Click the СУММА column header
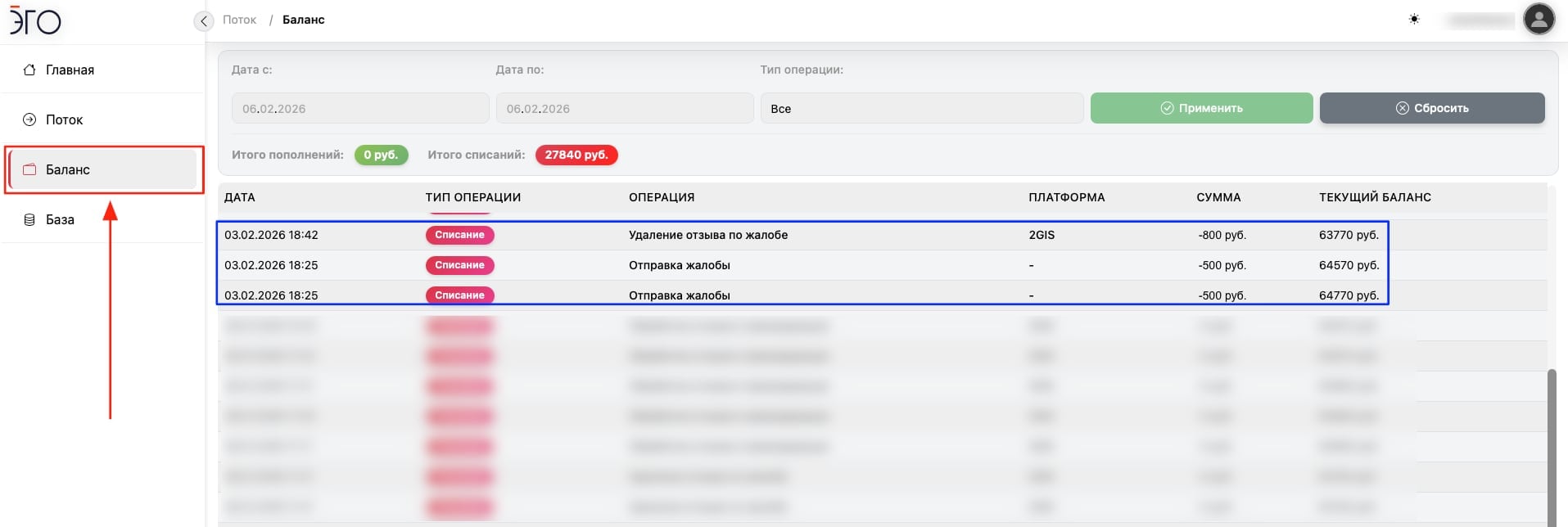 1218,197
